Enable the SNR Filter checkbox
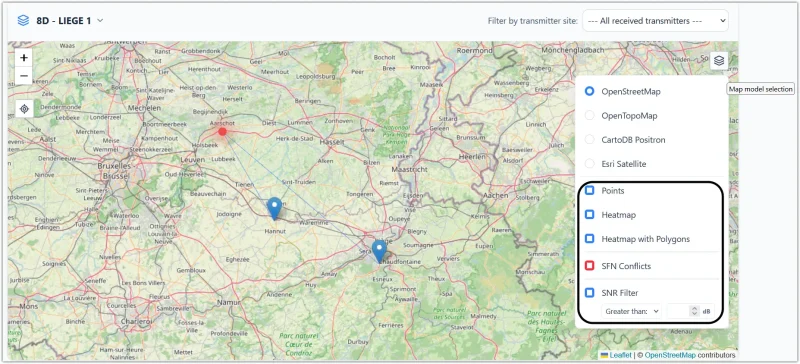The height and width of the screenshot is (364, 800). (x=589, y=293)
